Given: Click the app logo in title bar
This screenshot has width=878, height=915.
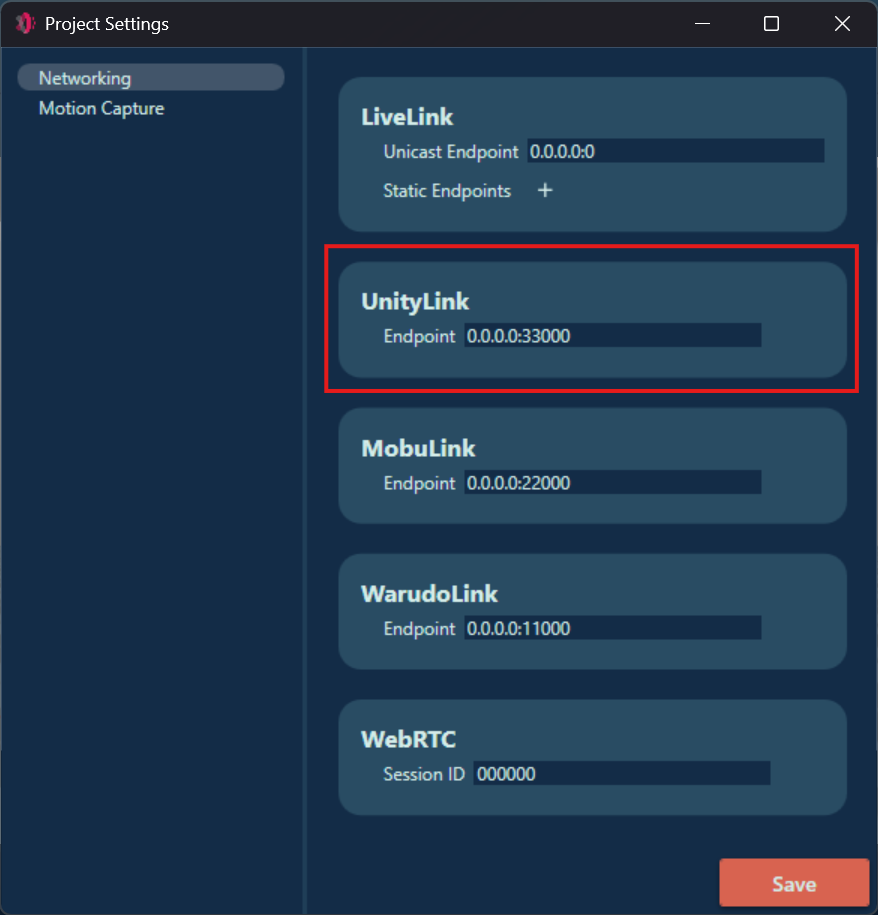Looking at the screenshot, I should click(x=25, y=24).
